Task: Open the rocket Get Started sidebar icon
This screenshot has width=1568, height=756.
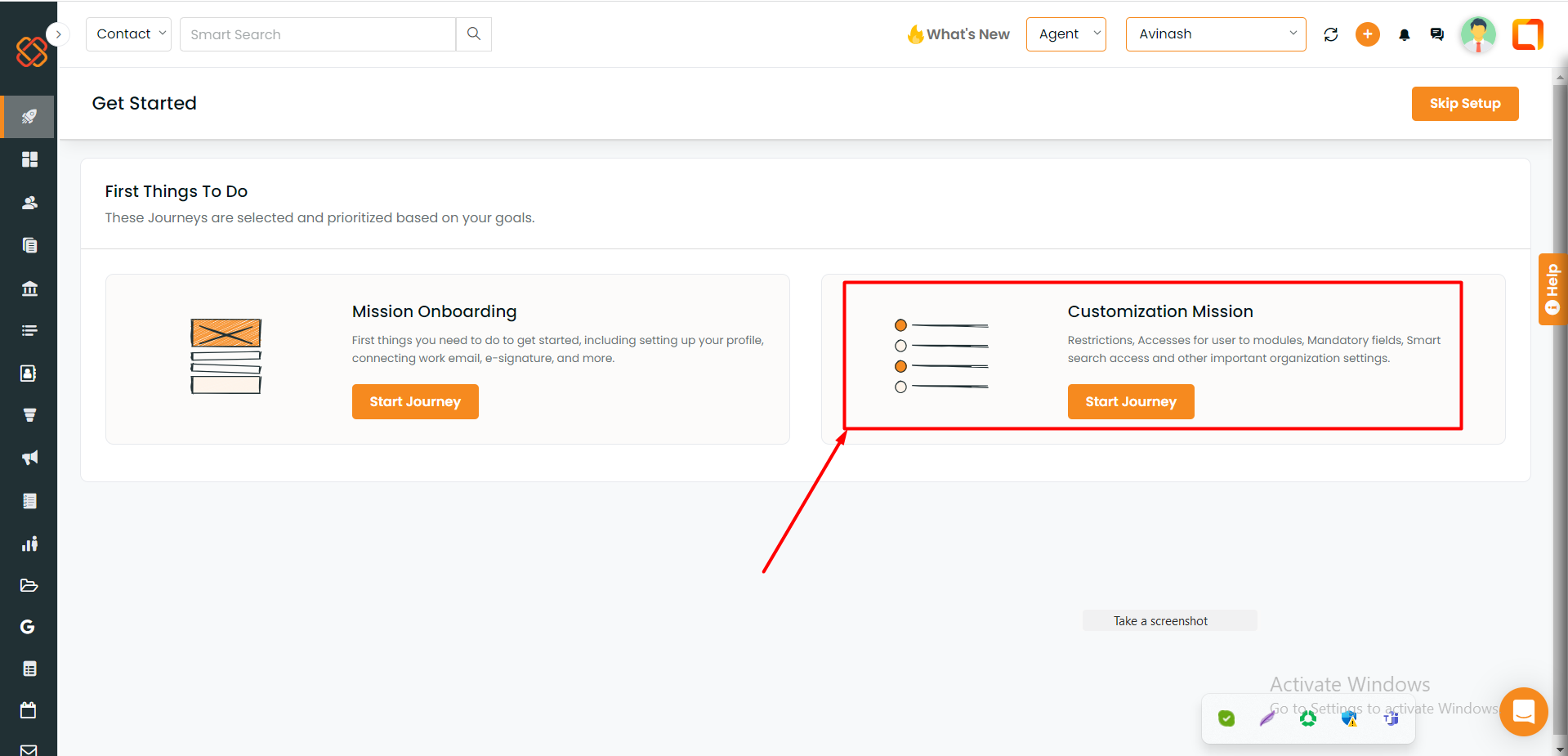Action: [29, 117]
